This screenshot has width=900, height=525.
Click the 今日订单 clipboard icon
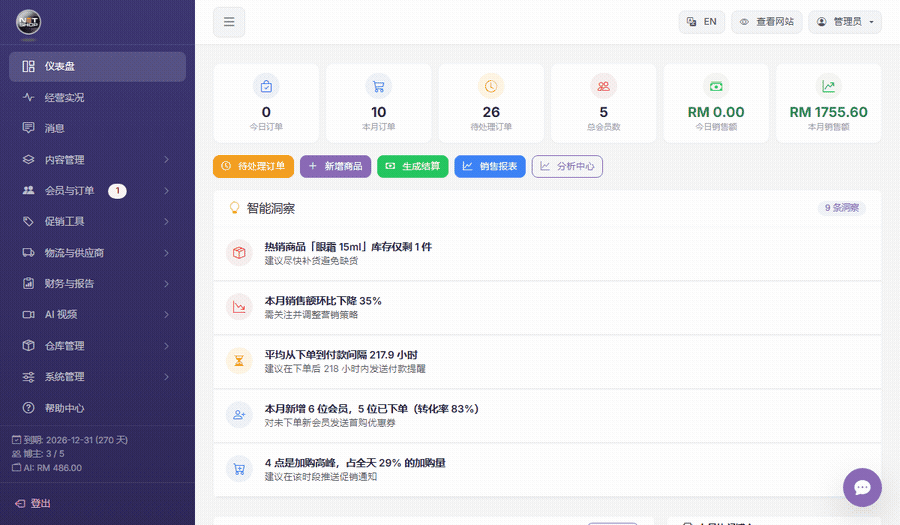click(266, 87)
